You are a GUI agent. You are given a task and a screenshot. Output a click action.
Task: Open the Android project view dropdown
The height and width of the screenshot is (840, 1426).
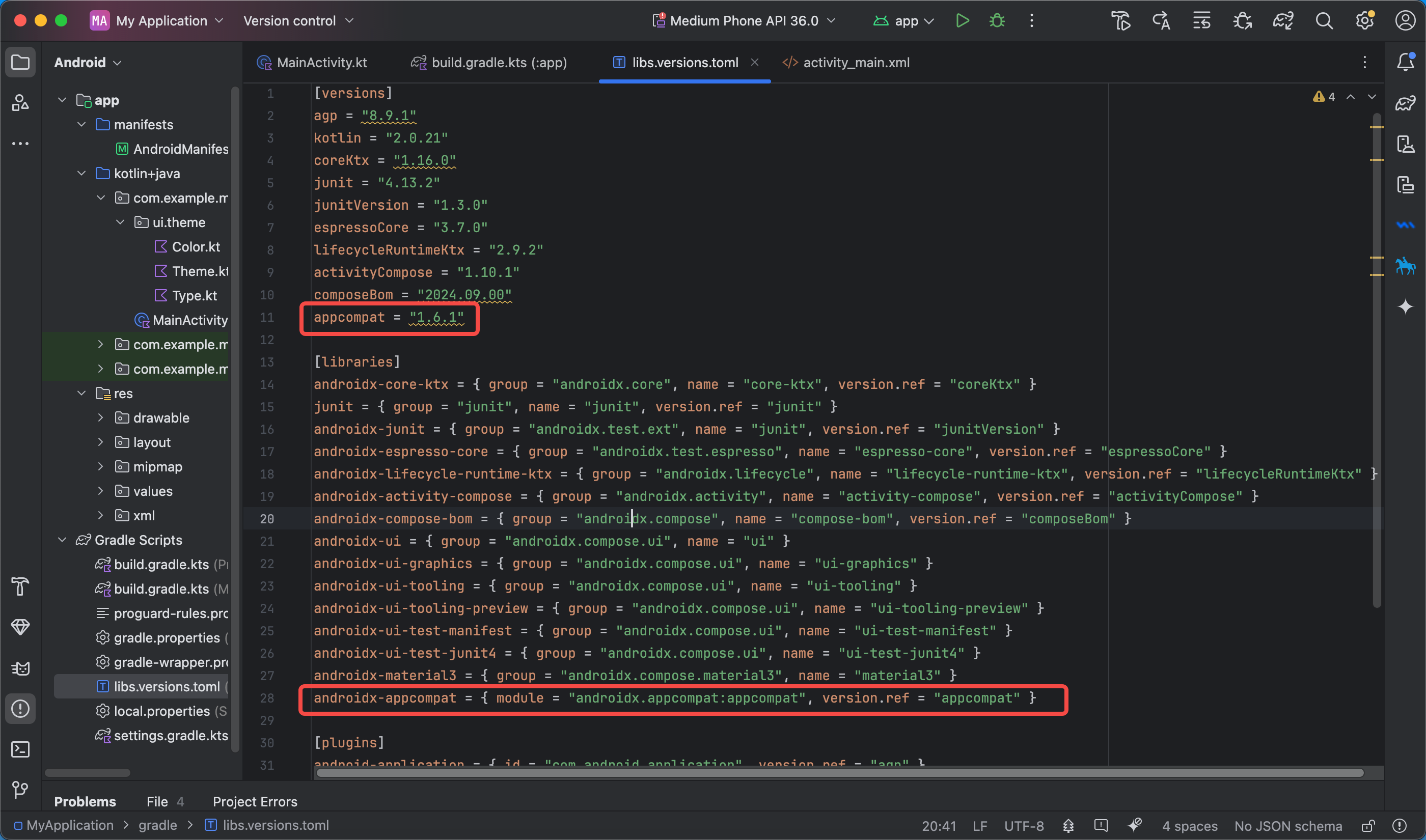tap(88, 62)
